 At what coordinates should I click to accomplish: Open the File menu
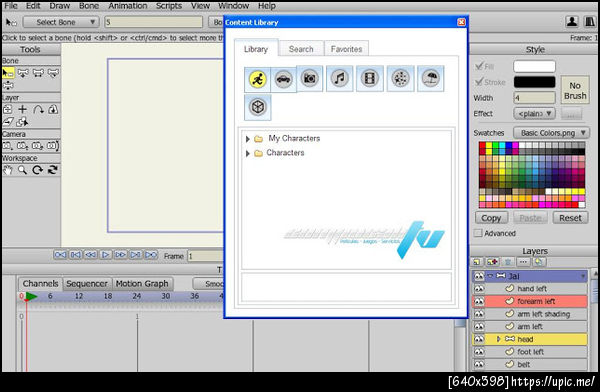coord(11,6)
